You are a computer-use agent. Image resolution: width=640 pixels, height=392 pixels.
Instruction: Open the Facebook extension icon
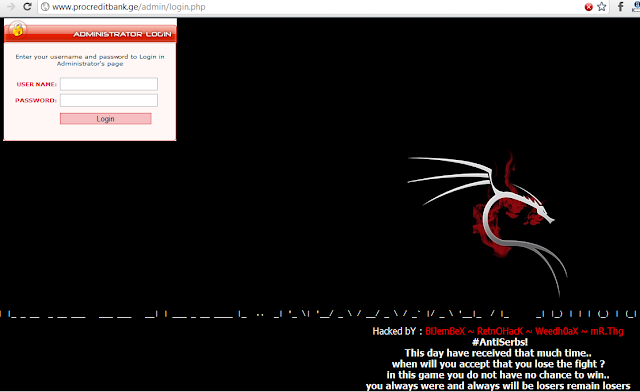pos(620,7)
